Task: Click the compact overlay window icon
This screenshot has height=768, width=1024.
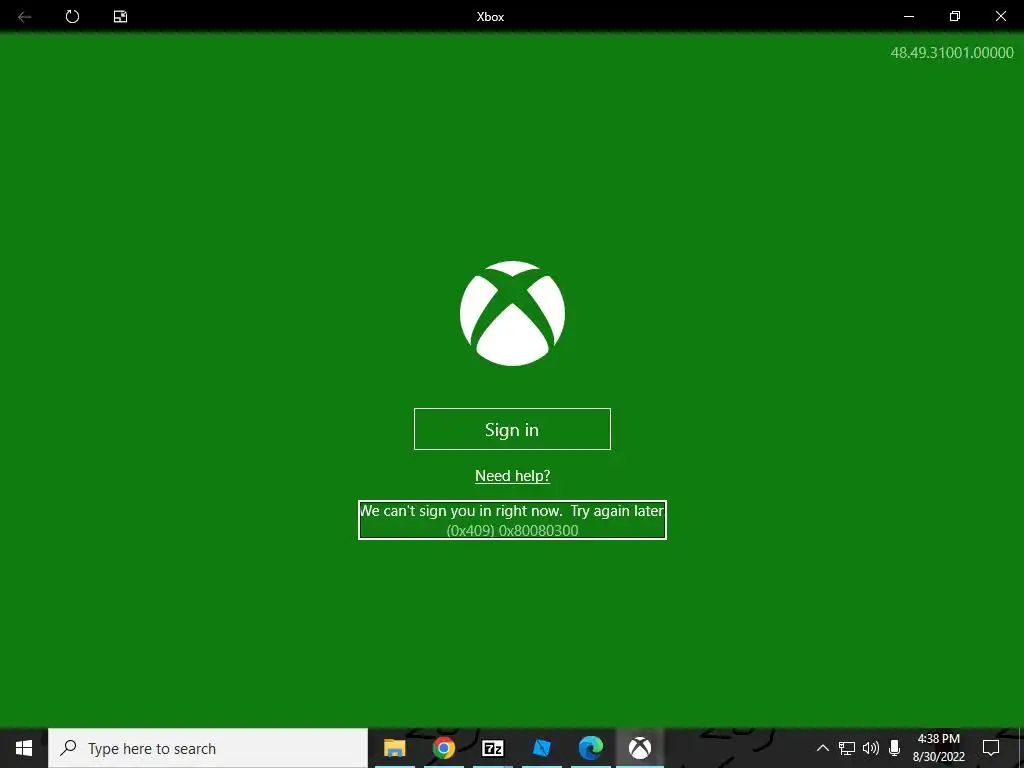Action: point(121,16)
